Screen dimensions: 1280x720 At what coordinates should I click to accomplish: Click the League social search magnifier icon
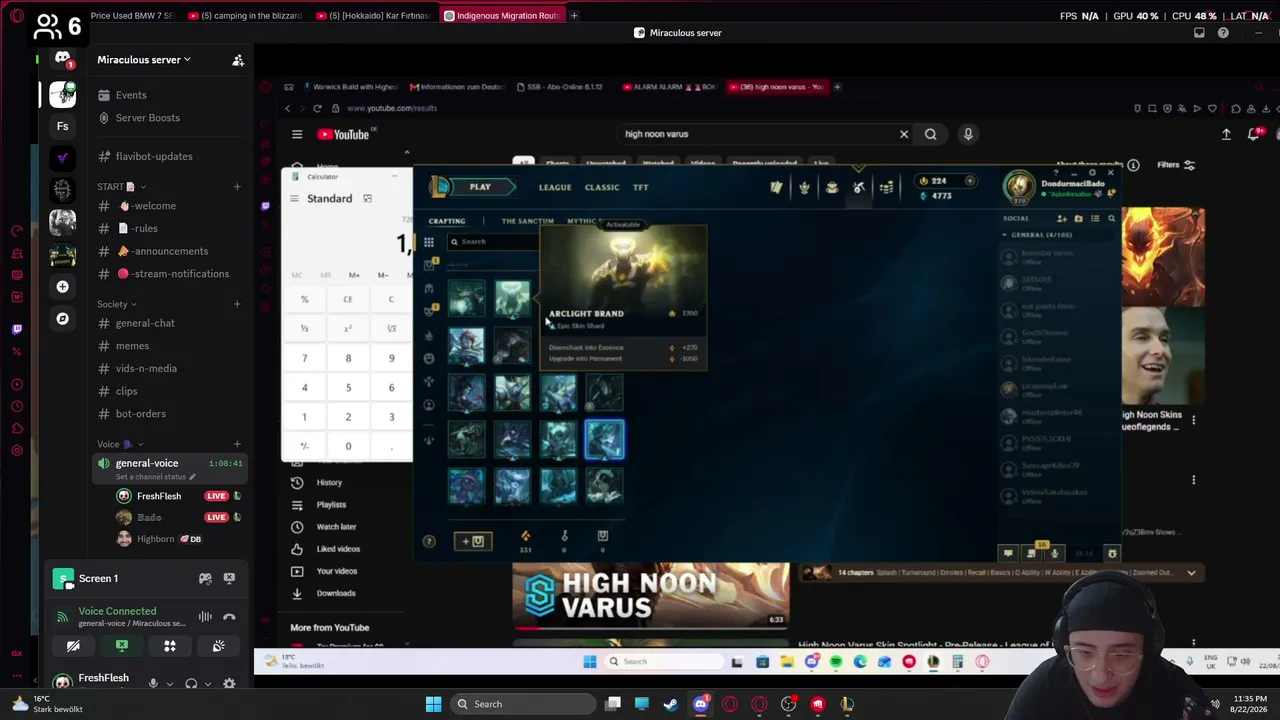coord(1111,218)
